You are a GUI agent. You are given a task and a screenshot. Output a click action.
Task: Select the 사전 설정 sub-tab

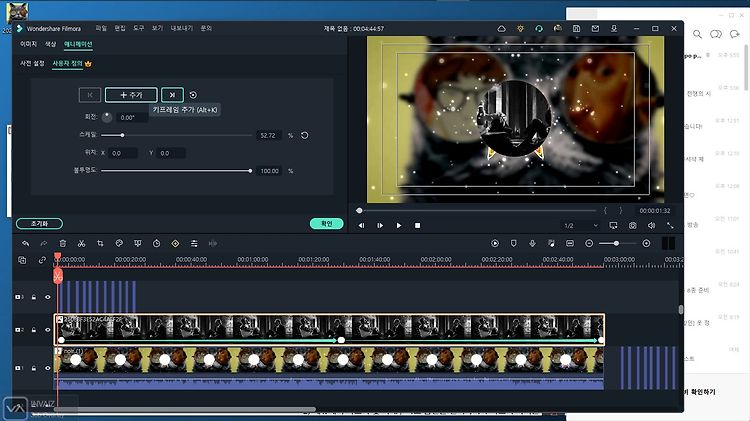tap(32, 63)
